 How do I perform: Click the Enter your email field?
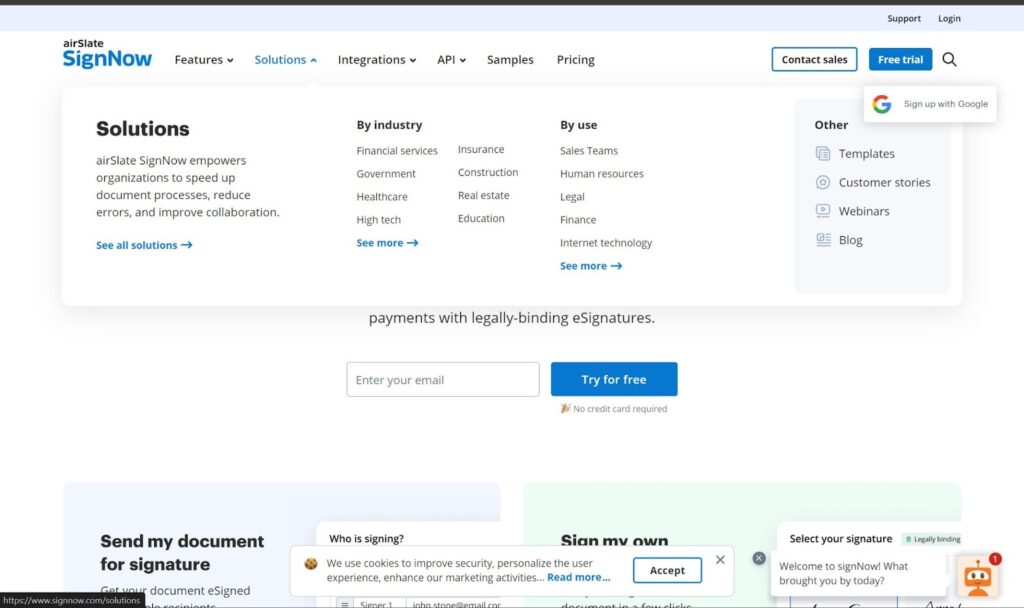pos(443,380)
